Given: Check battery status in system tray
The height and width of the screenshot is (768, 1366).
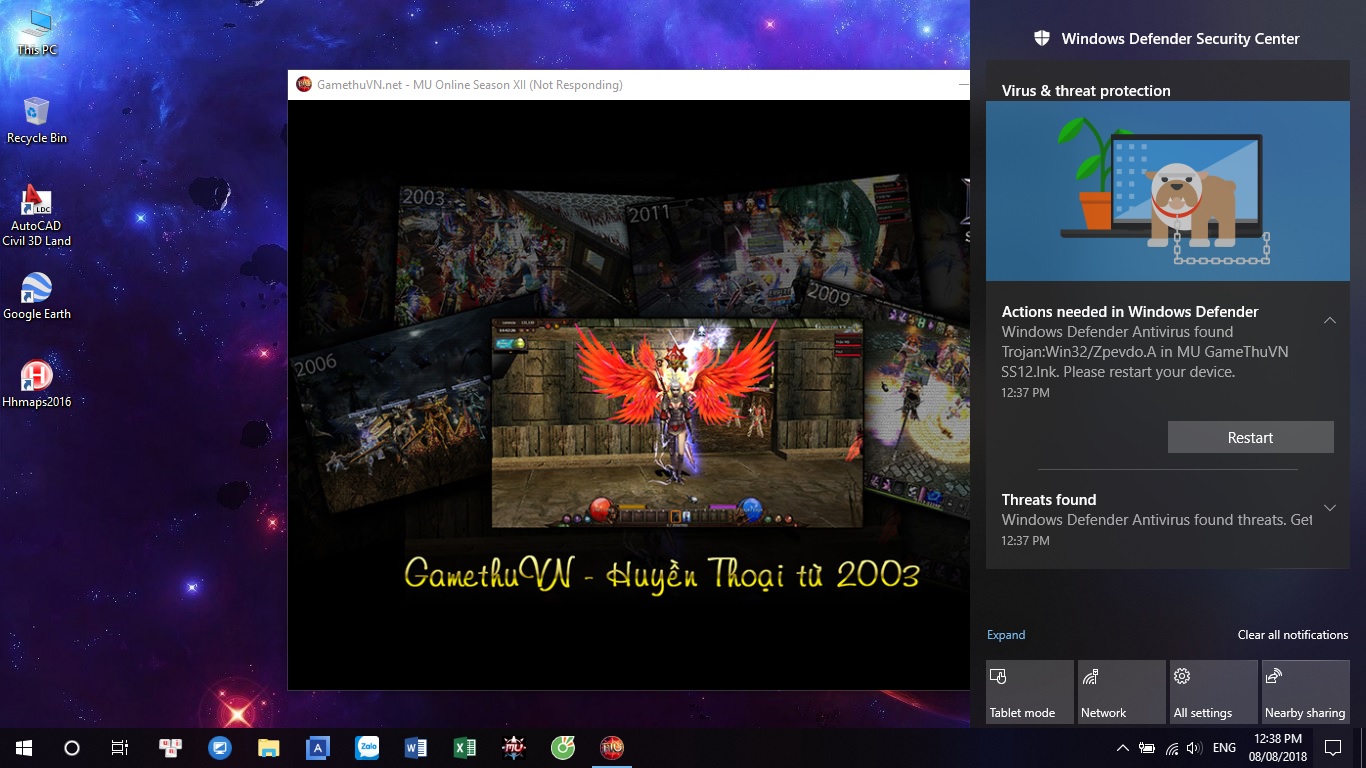Looking at the screenshot, I should click(x=1147, y=748).
